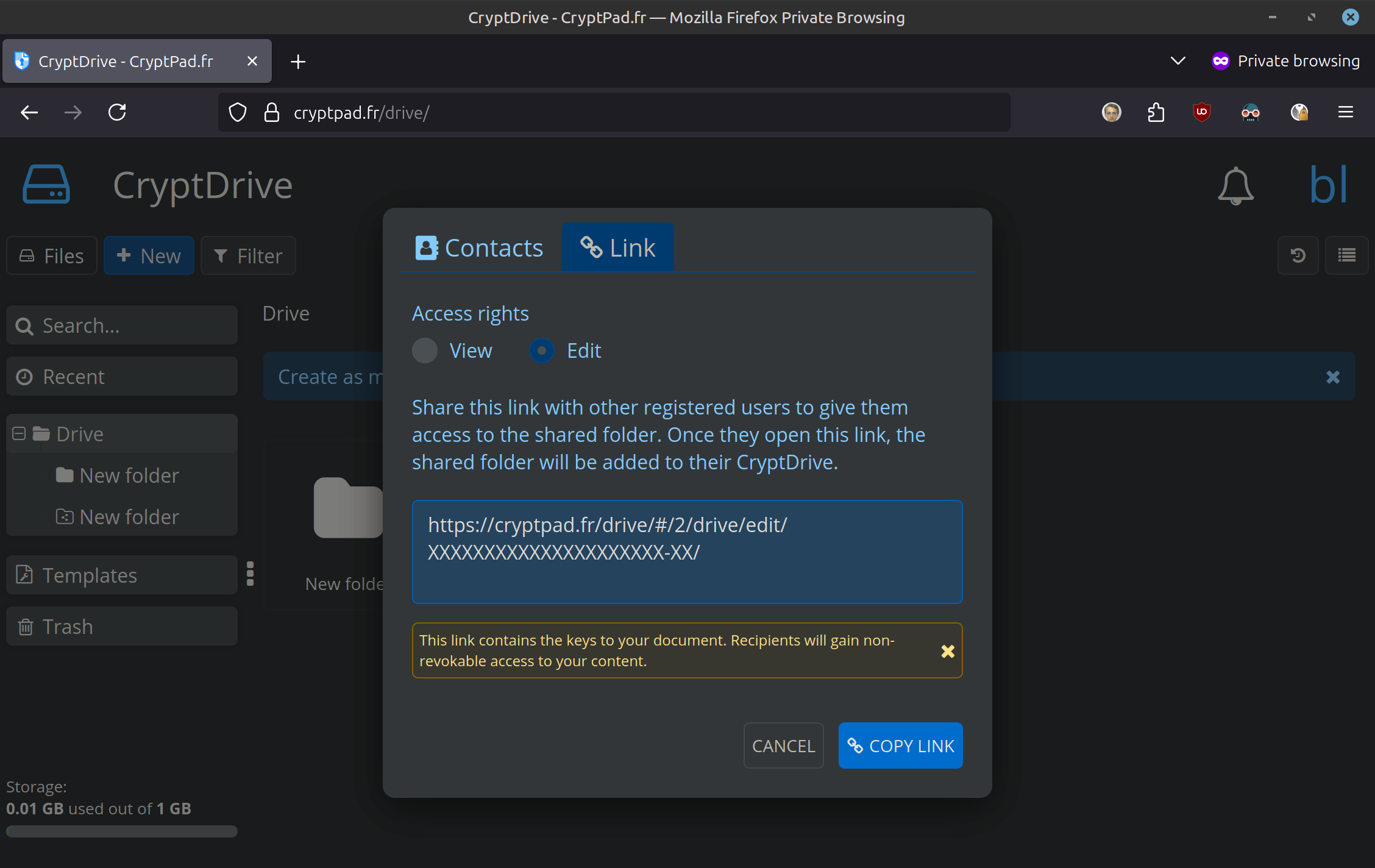Image resolution: width=1375 pixels, height=868 pixels.
Task: Dismiss the yellow warning message
Action: (x=947, y=651)
